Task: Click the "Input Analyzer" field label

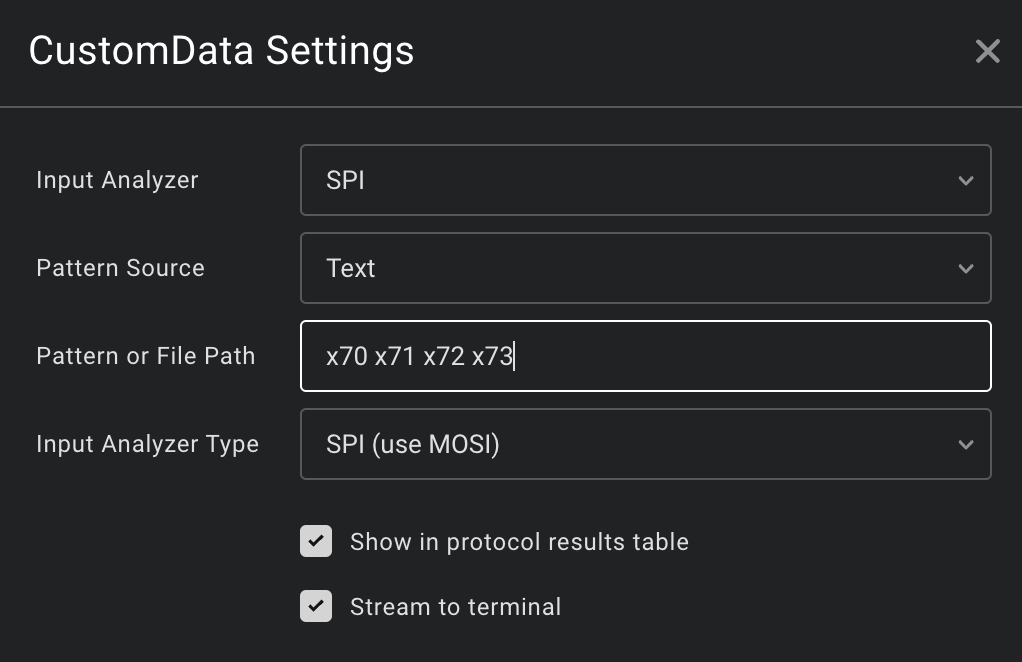Action: (117, 180)
